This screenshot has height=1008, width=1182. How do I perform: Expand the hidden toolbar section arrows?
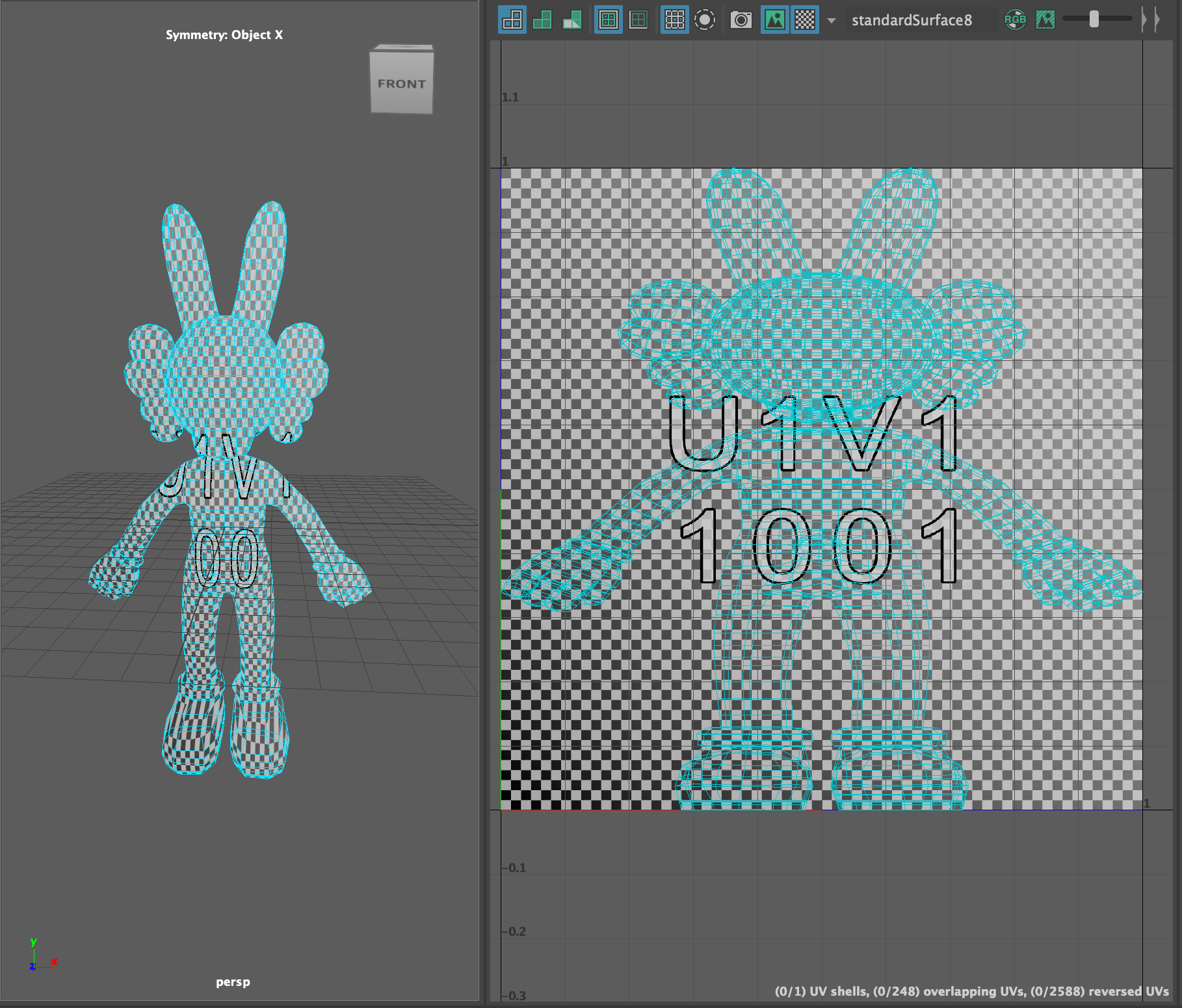(x=1150, y=20)
